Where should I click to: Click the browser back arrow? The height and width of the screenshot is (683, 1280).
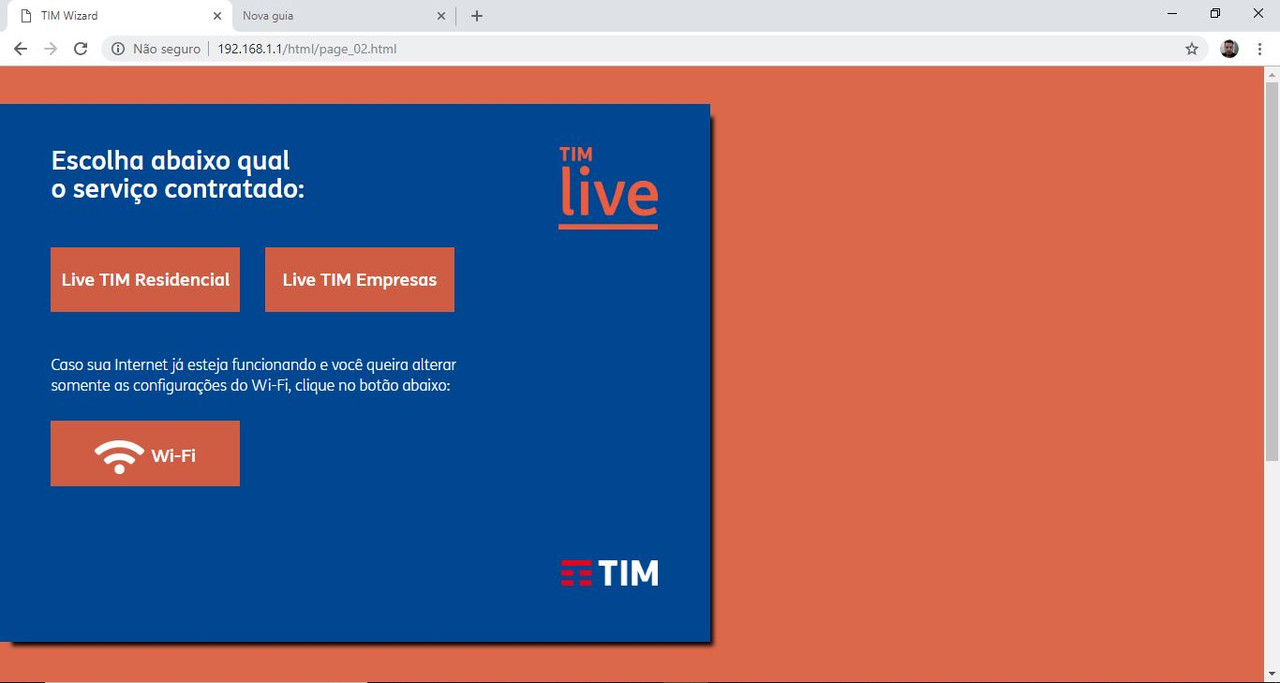click(x=20, y=49)
